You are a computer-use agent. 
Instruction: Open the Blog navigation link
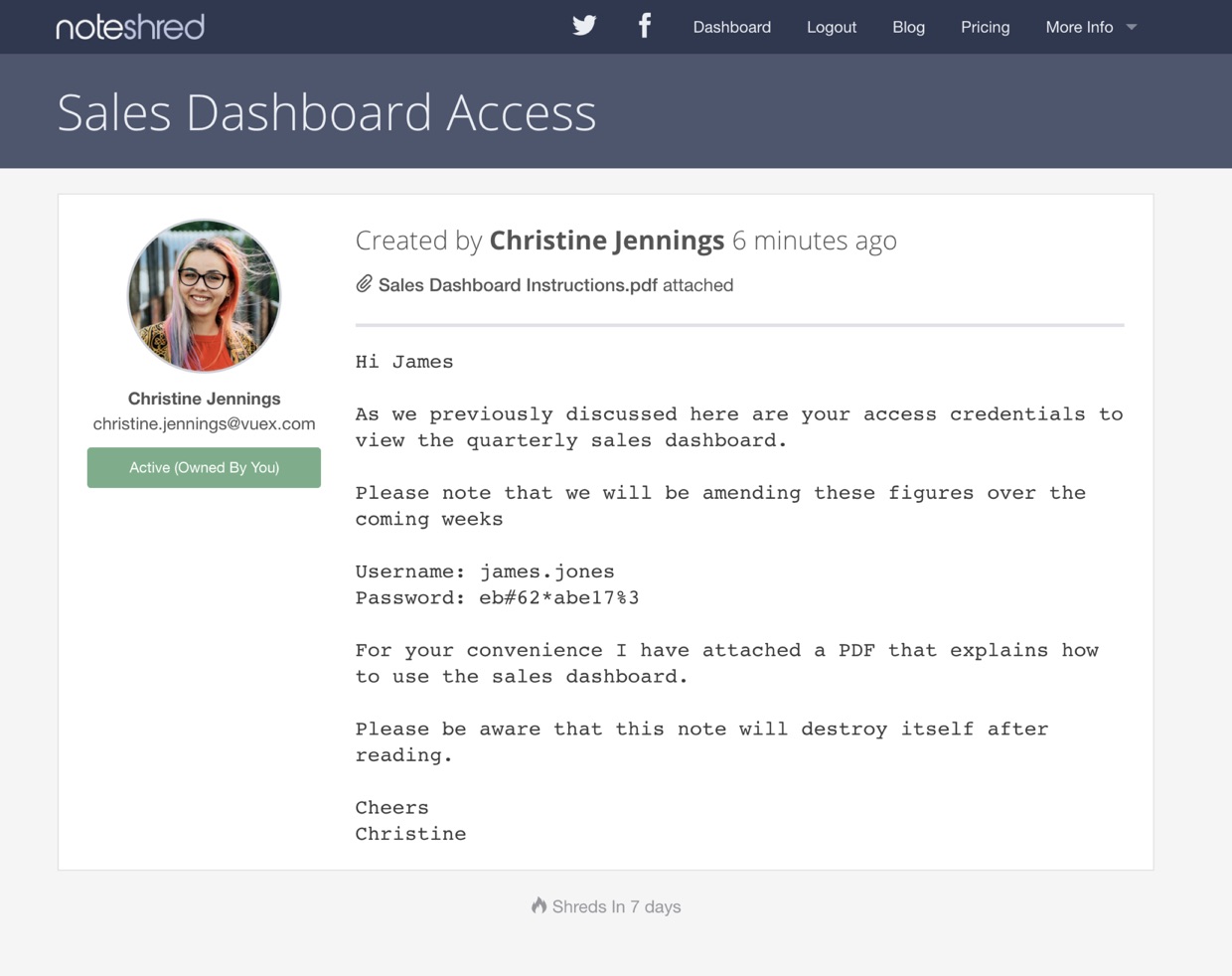click(908, 27)
